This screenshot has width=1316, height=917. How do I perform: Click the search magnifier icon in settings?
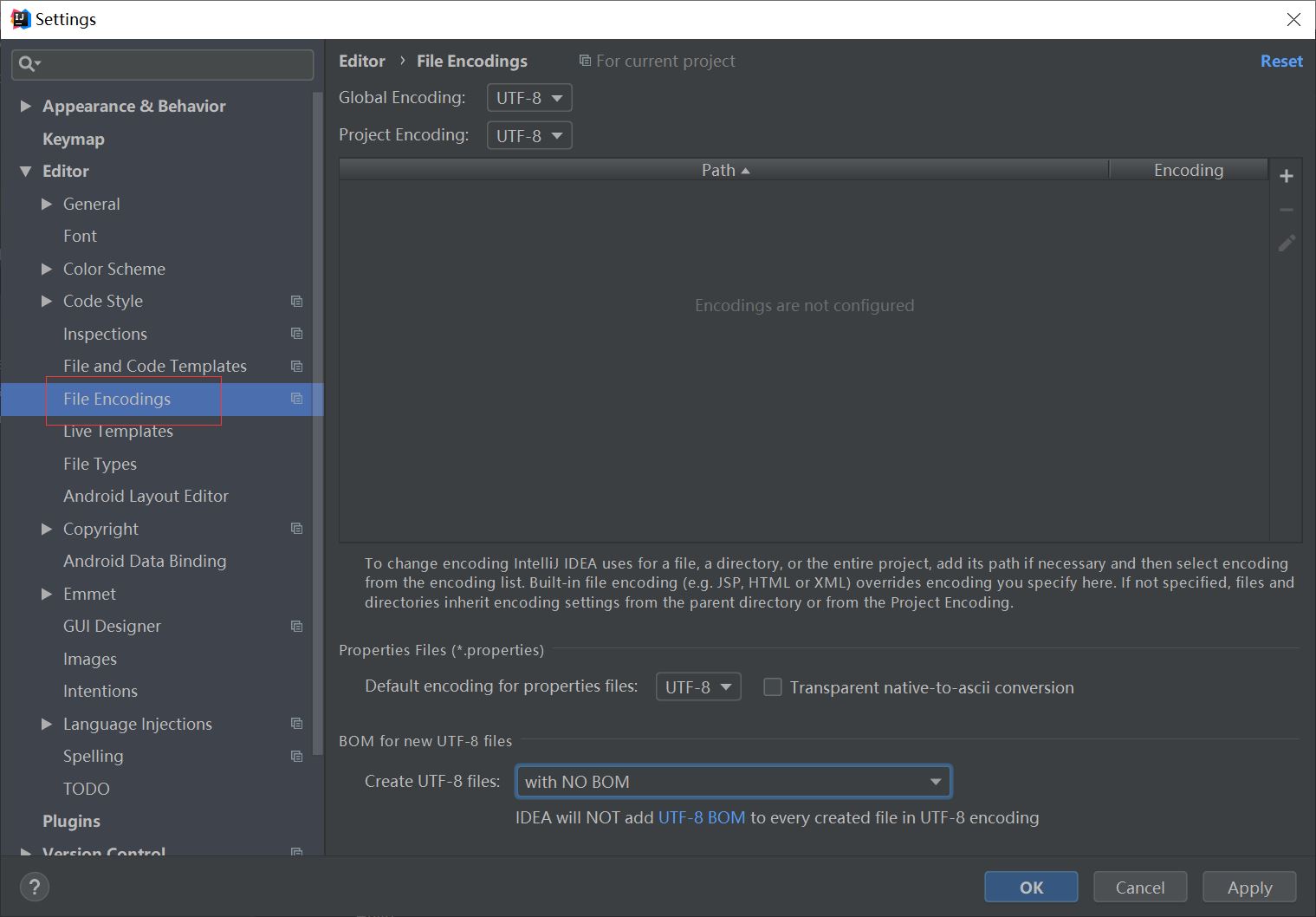29,64
